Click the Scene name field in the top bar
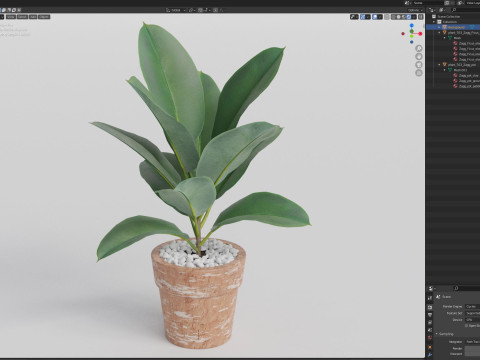480x360 pixels. coord(428,3)
